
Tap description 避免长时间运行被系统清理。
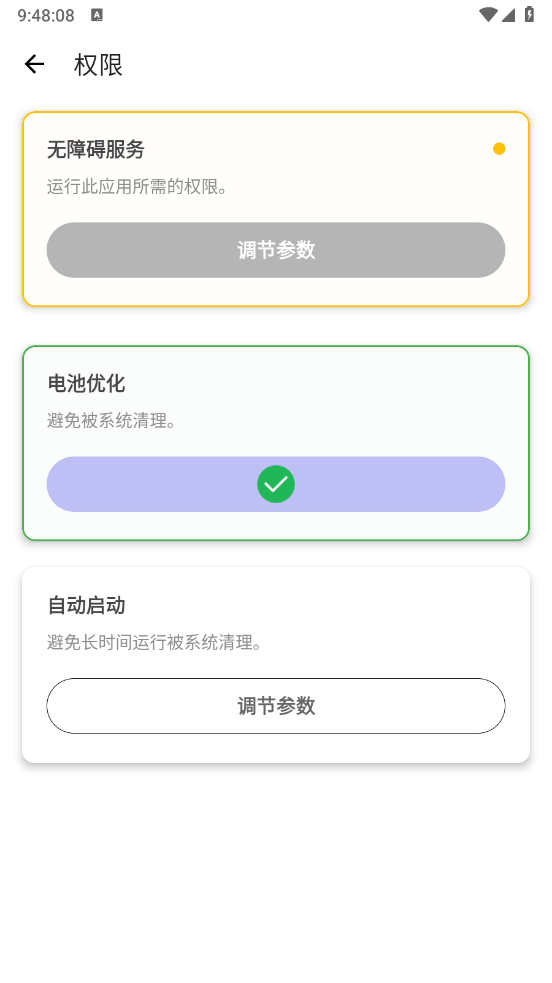click(x=155, y=643)
